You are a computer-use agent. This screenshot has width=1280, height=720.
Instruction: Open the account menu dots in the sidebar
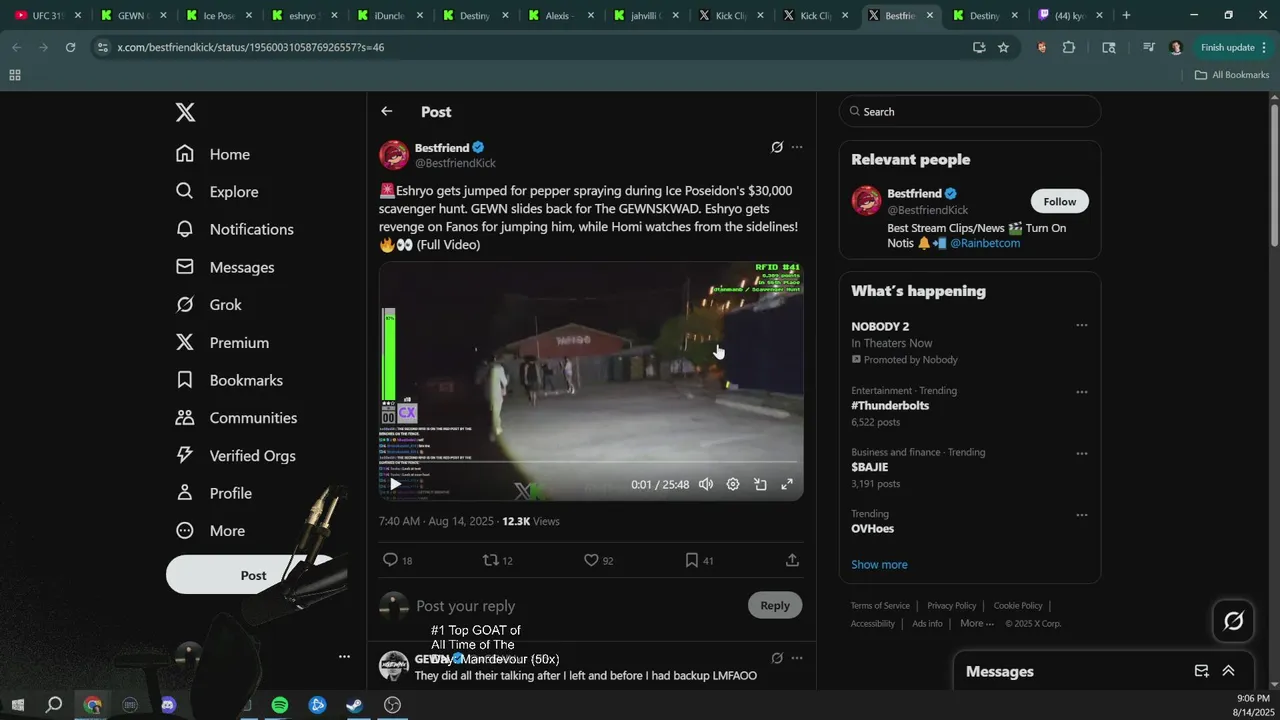pos(344,657)
